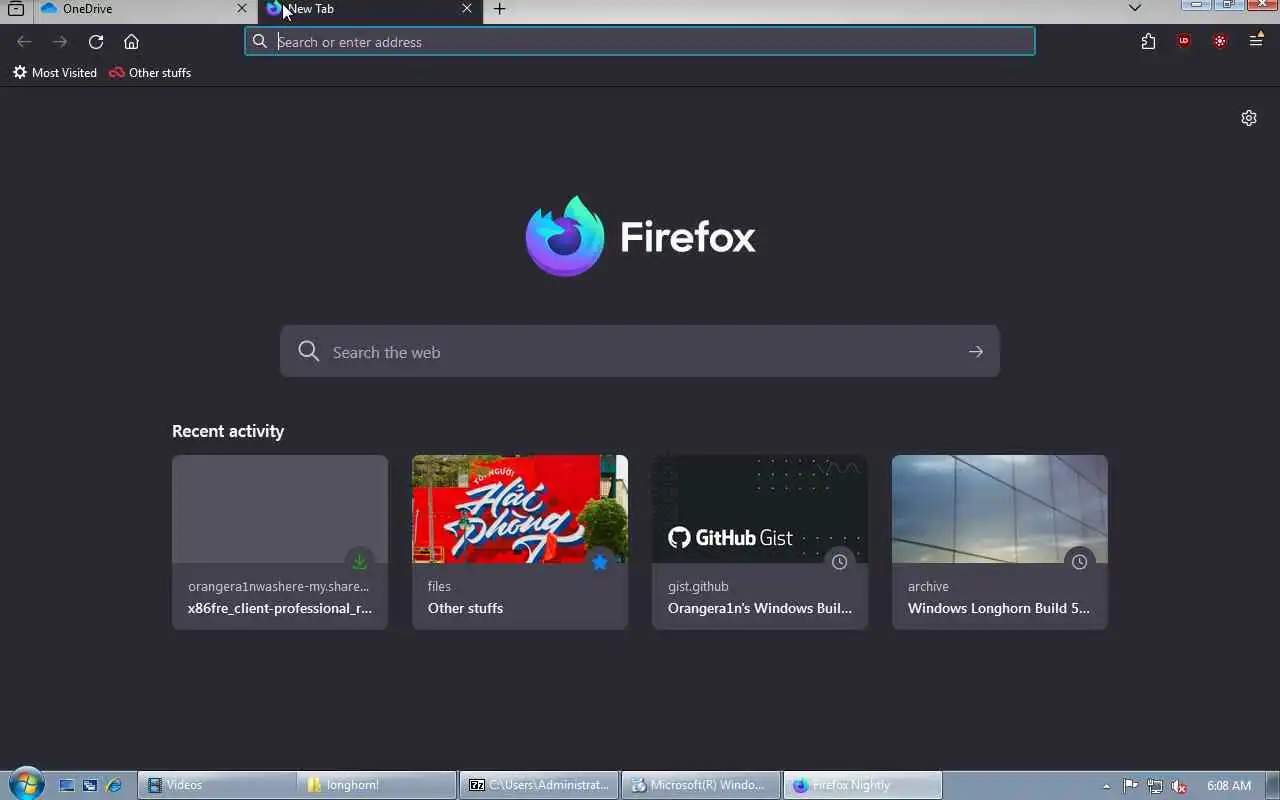This screenshot has width=1280, height=800.
Task: Click Switch between windows quick launch icon
Action: pyautogui.click(x=90, y=786)
